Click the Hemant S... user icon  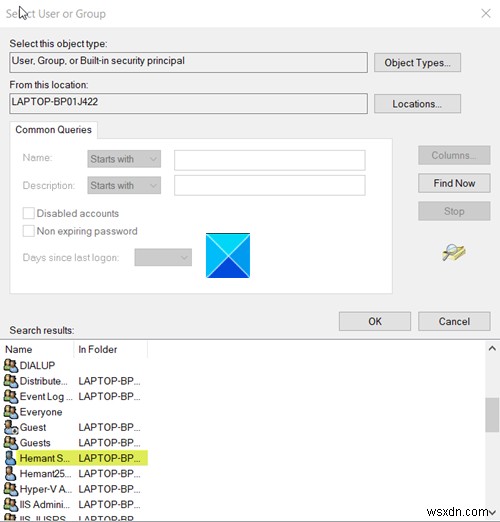pos(11,458)
